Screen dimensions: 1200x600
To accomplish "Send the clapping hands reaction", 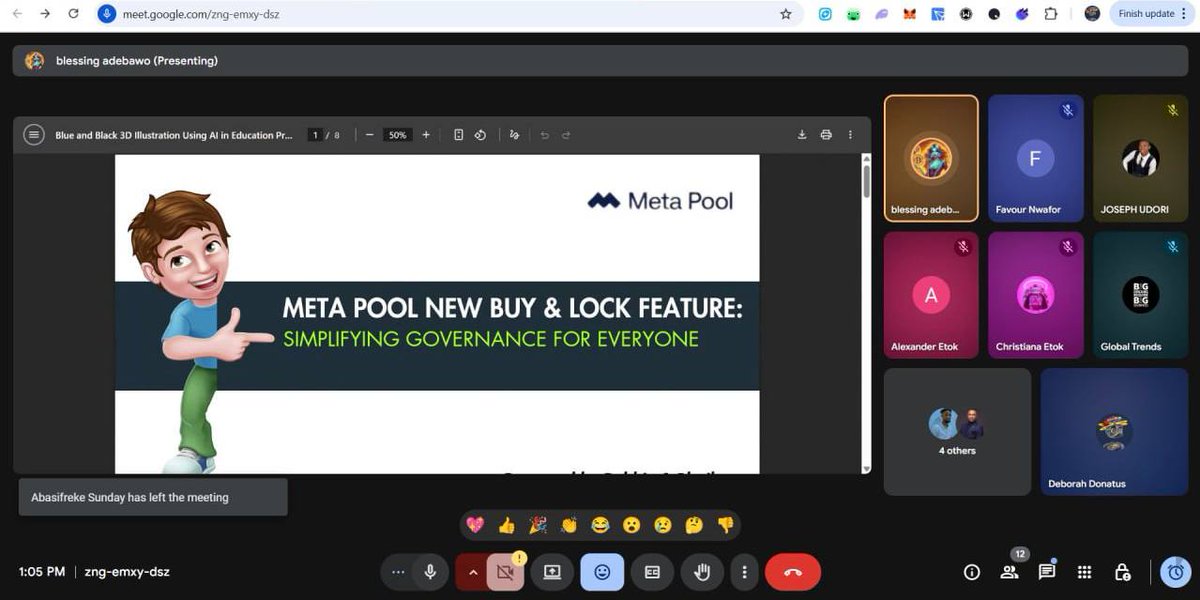I will tap(569, 524).
